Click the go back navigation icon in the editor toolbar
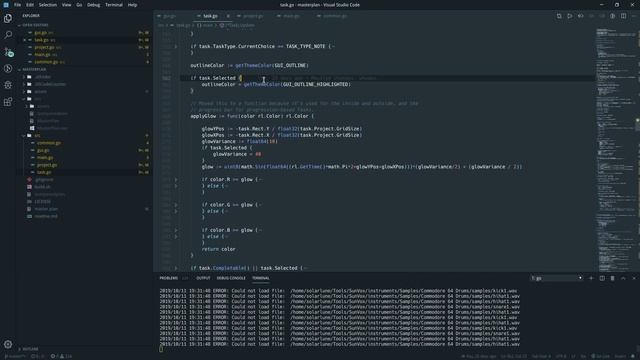 point(580,16)
